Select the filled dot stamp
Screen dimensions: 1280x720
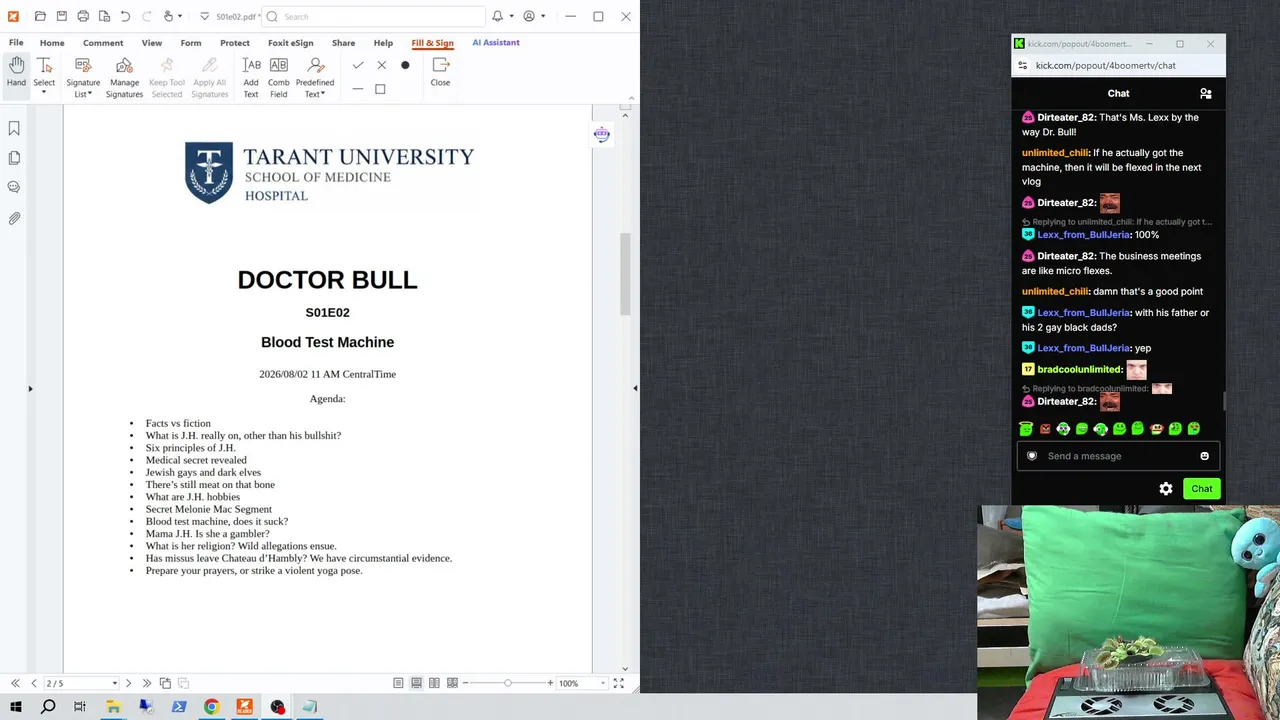coord(405,65)
